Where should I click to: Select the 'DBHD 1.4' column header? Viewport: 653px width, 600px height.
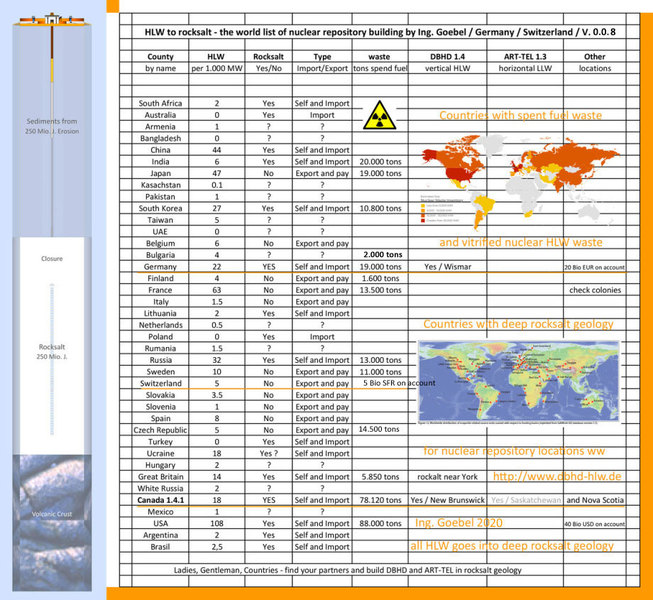pyautogui.click(x=438, y=58)
